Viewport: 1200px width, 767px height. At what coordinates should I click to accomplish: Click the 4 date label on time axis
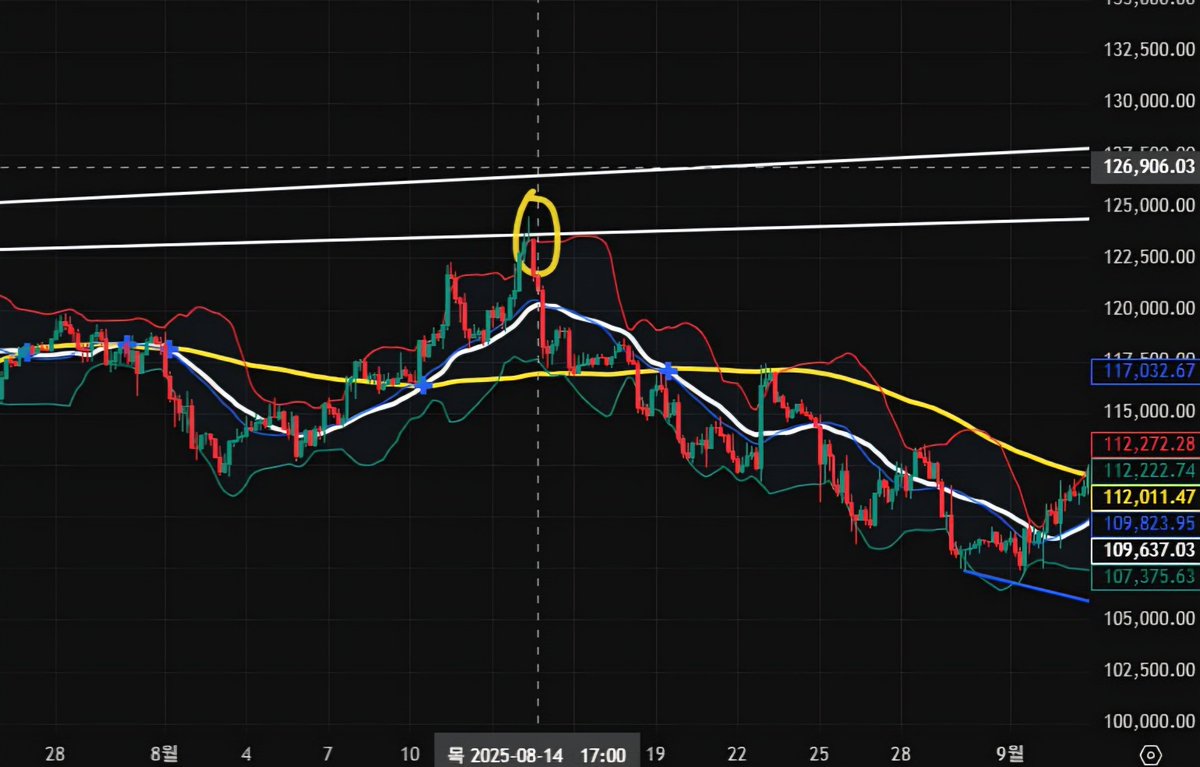246,755
